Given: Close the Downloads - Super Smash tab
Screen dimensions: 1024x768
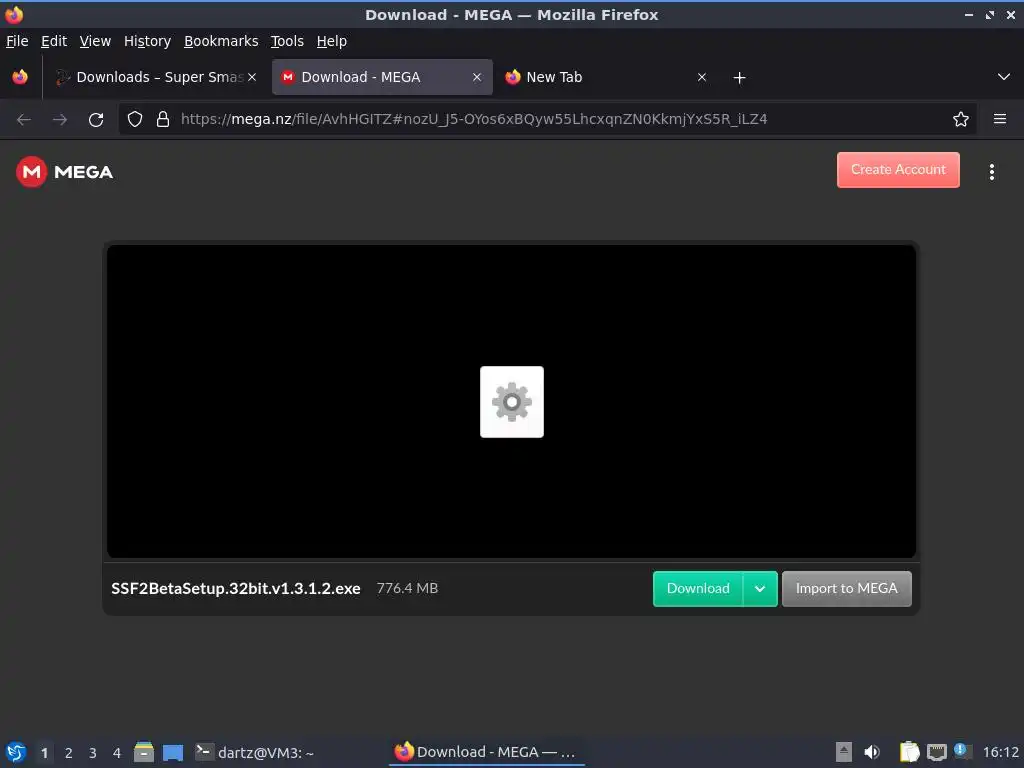Looking at the screenshot, I should pyautogui.click(x=252, y=77).
